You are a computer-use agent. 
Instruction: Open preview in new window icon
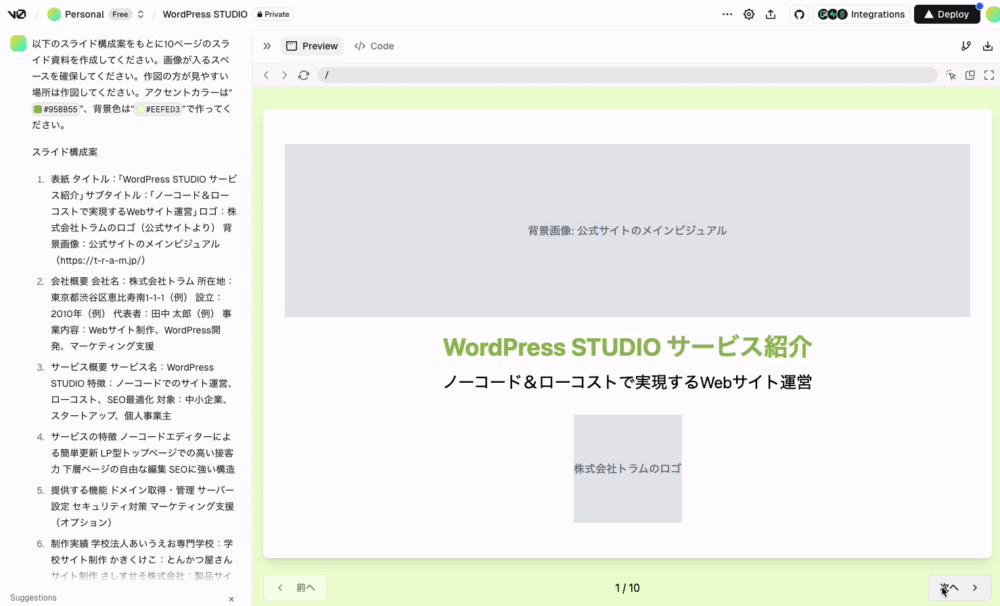[970, 75]
